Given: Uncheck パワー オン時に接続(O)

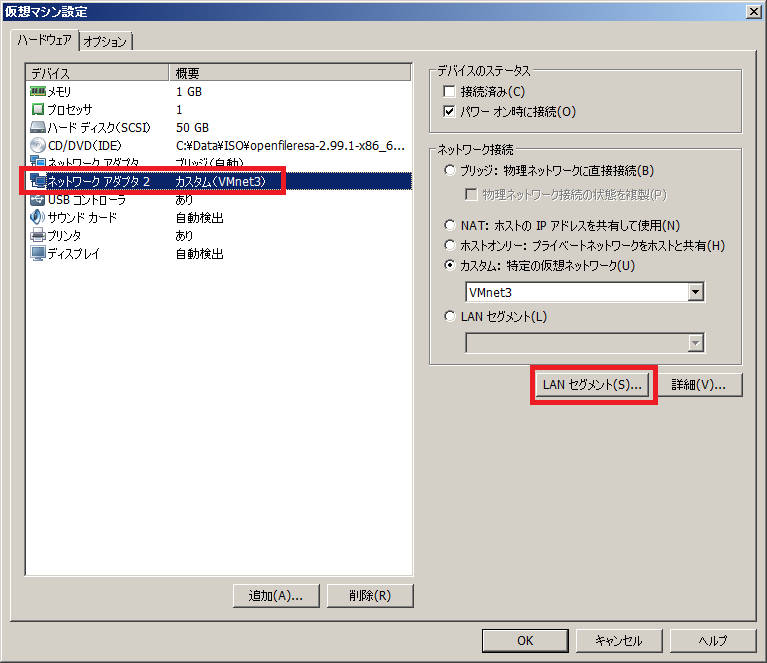Looking at the screenshot, I should coord(449,112).
